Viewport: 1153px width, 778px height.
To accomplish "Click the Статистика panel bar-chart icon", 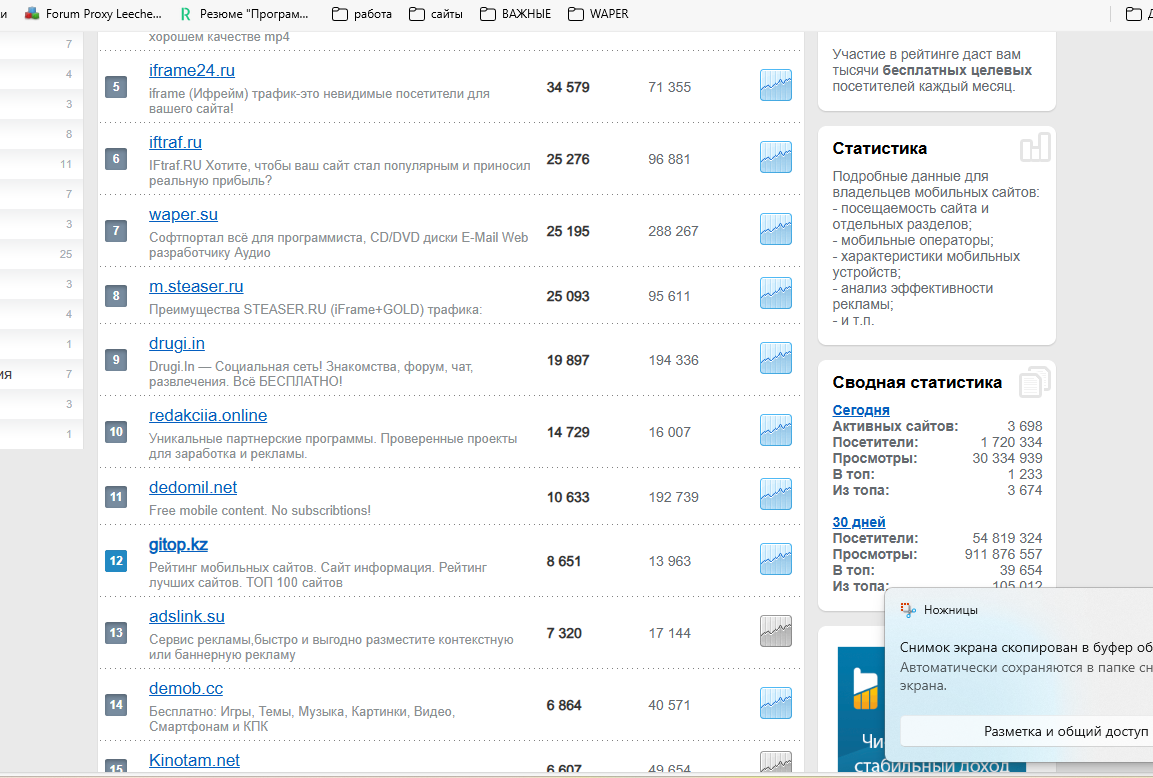I will coord(1035,148).
